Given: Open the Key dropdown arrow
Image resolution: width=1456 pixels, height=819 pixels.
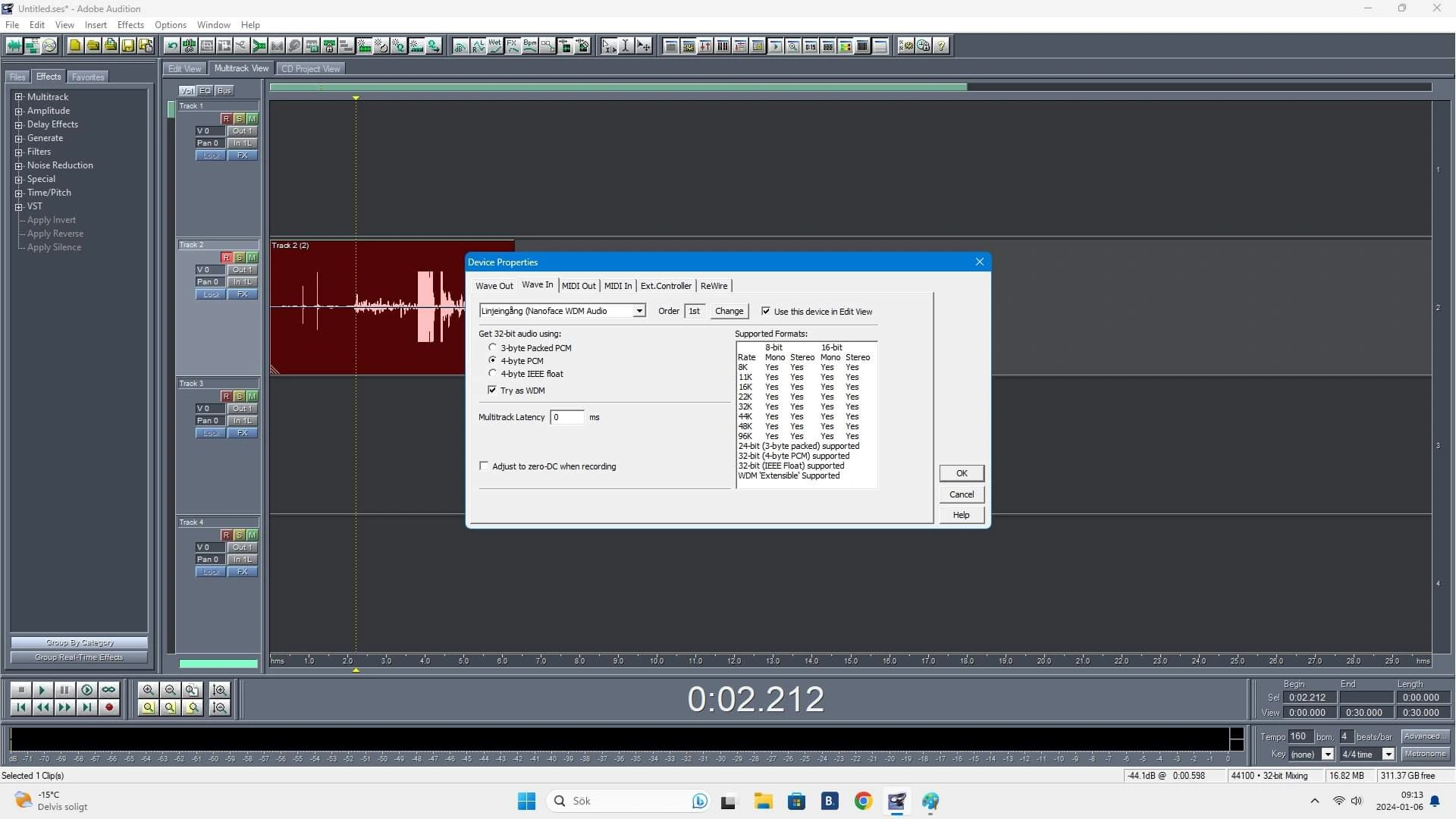Looking at the screenshot, I should point(1328,755).
